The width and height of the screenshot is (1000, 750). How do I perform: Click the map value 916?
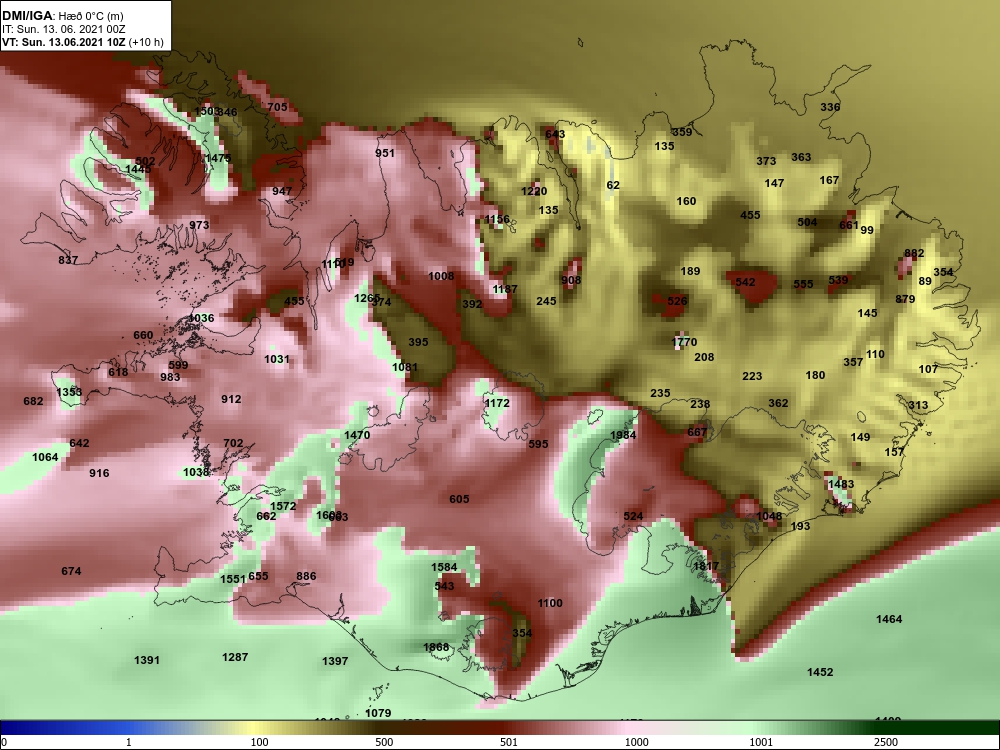pos(99,473)
